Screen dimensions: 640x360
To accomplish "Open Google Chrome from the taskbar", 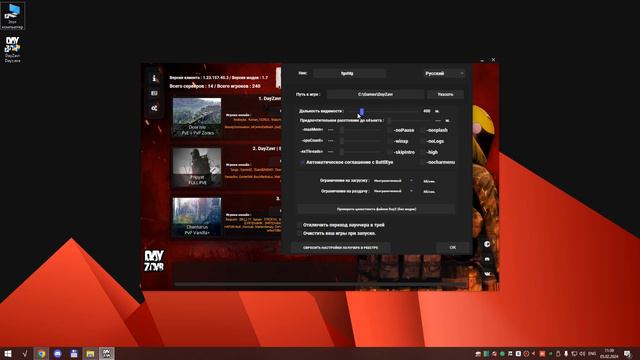I will (x=41, y=353).
